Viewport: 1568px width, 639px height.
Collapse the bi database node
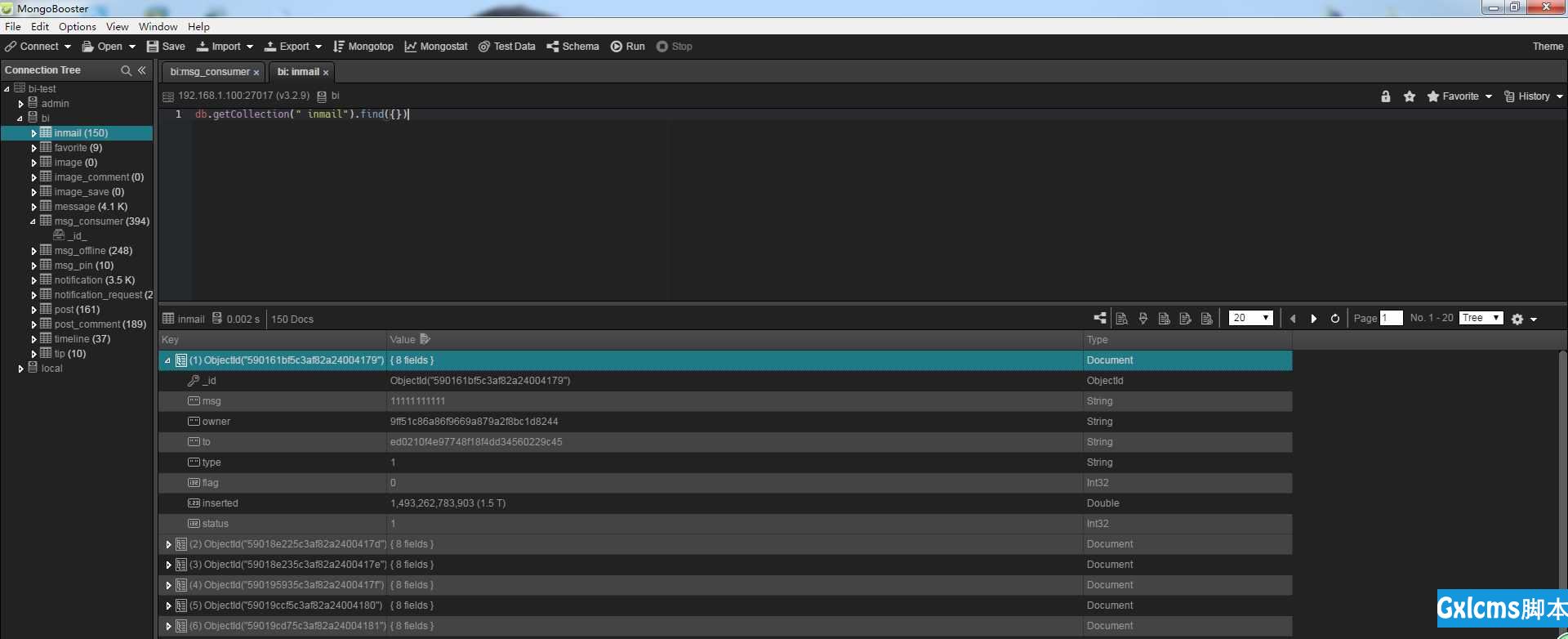(x=20, y=118)
